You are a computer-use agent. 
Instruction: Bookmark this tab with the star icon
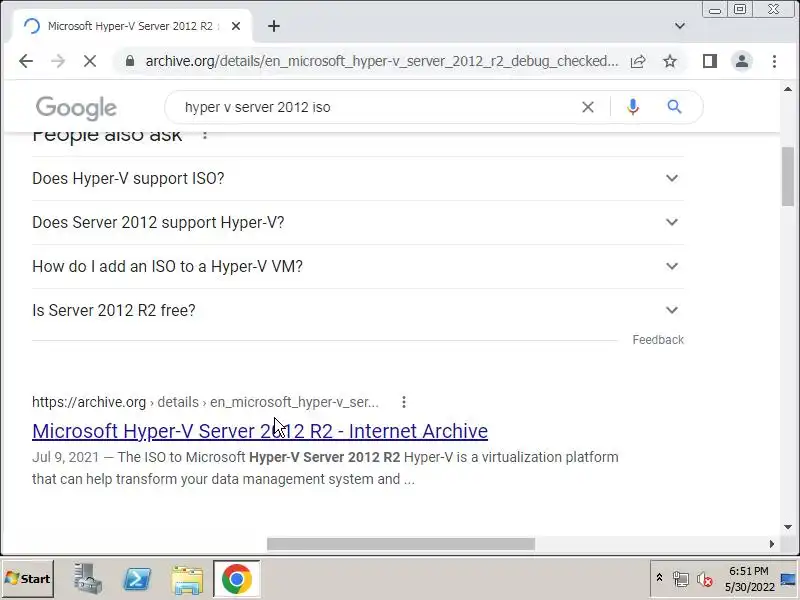click(x=670, y=61)
